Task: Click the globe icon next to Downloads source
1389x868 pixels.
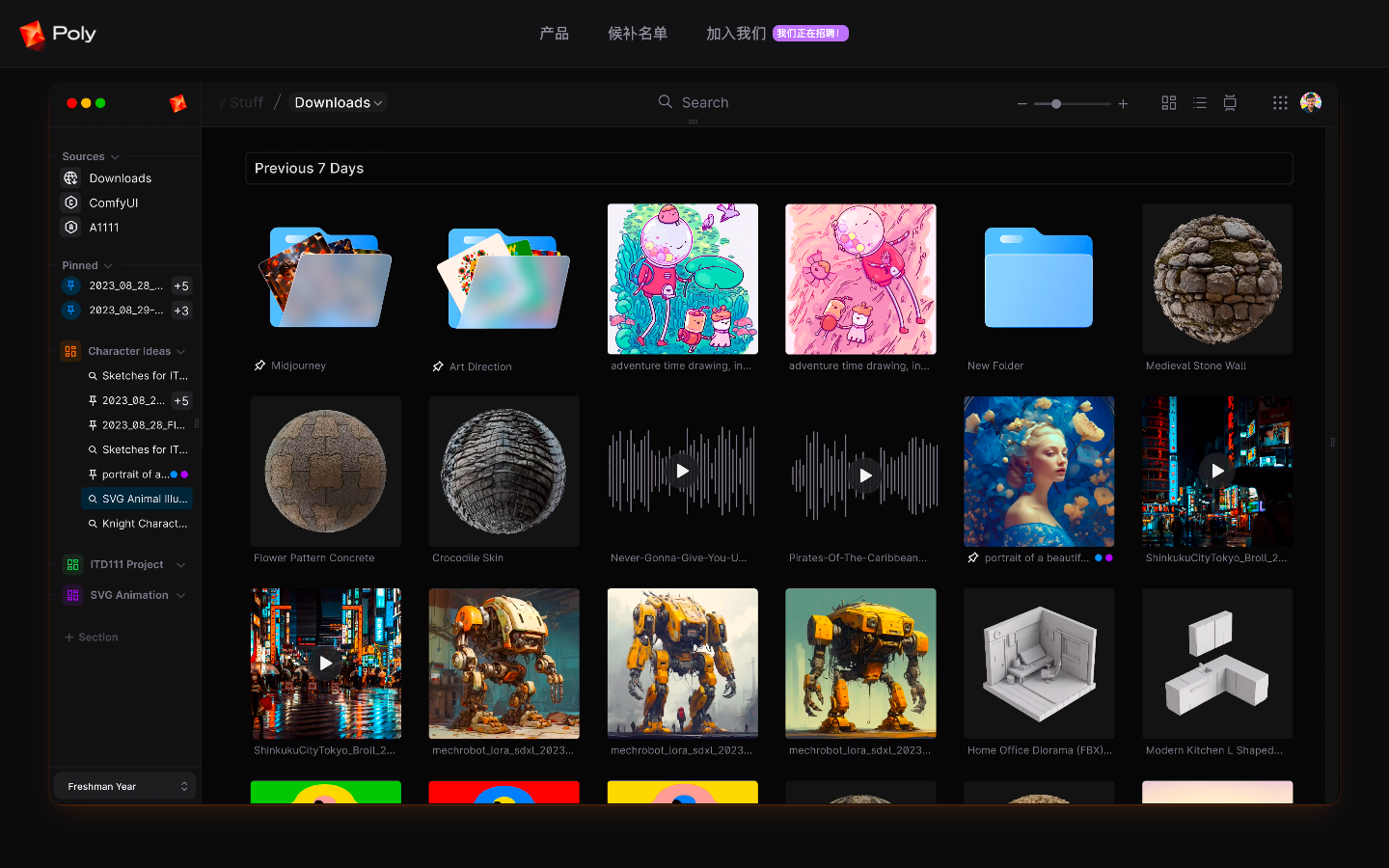Action: (x=70, y=178)
